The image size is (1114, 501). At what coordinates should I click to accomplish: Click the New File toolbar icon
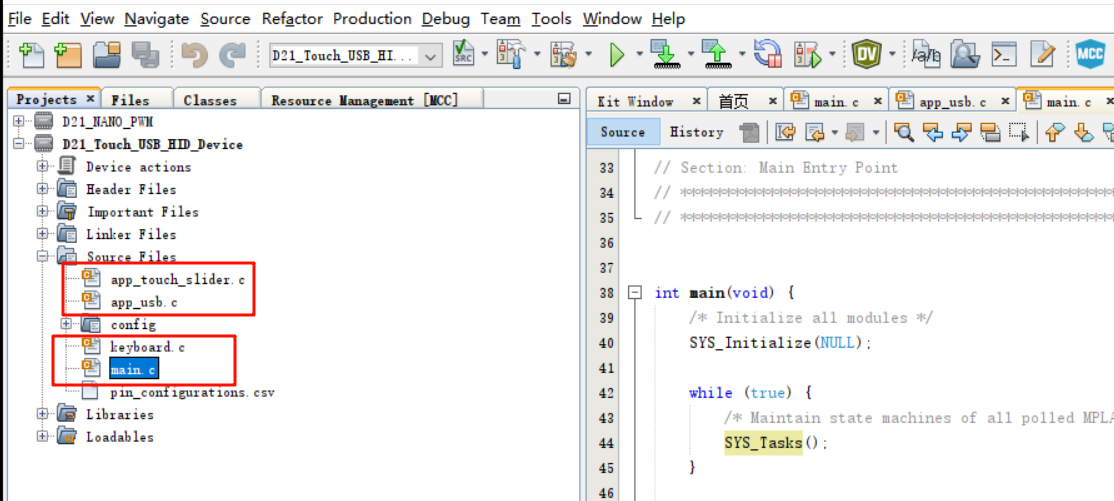pyautogui.click(x=31, y=54)
